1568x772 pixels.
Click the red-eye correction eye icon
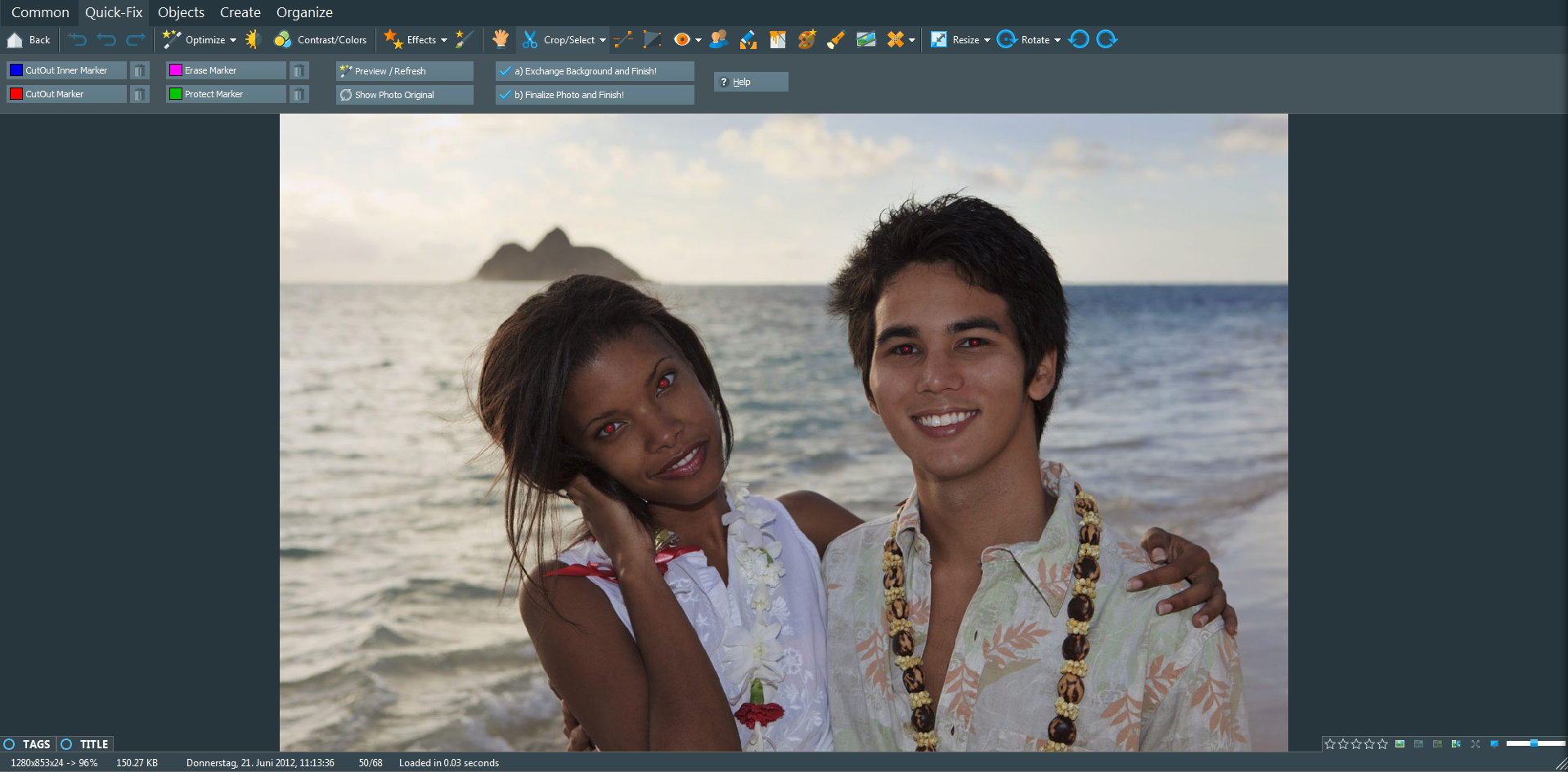(x=681, y=39)
